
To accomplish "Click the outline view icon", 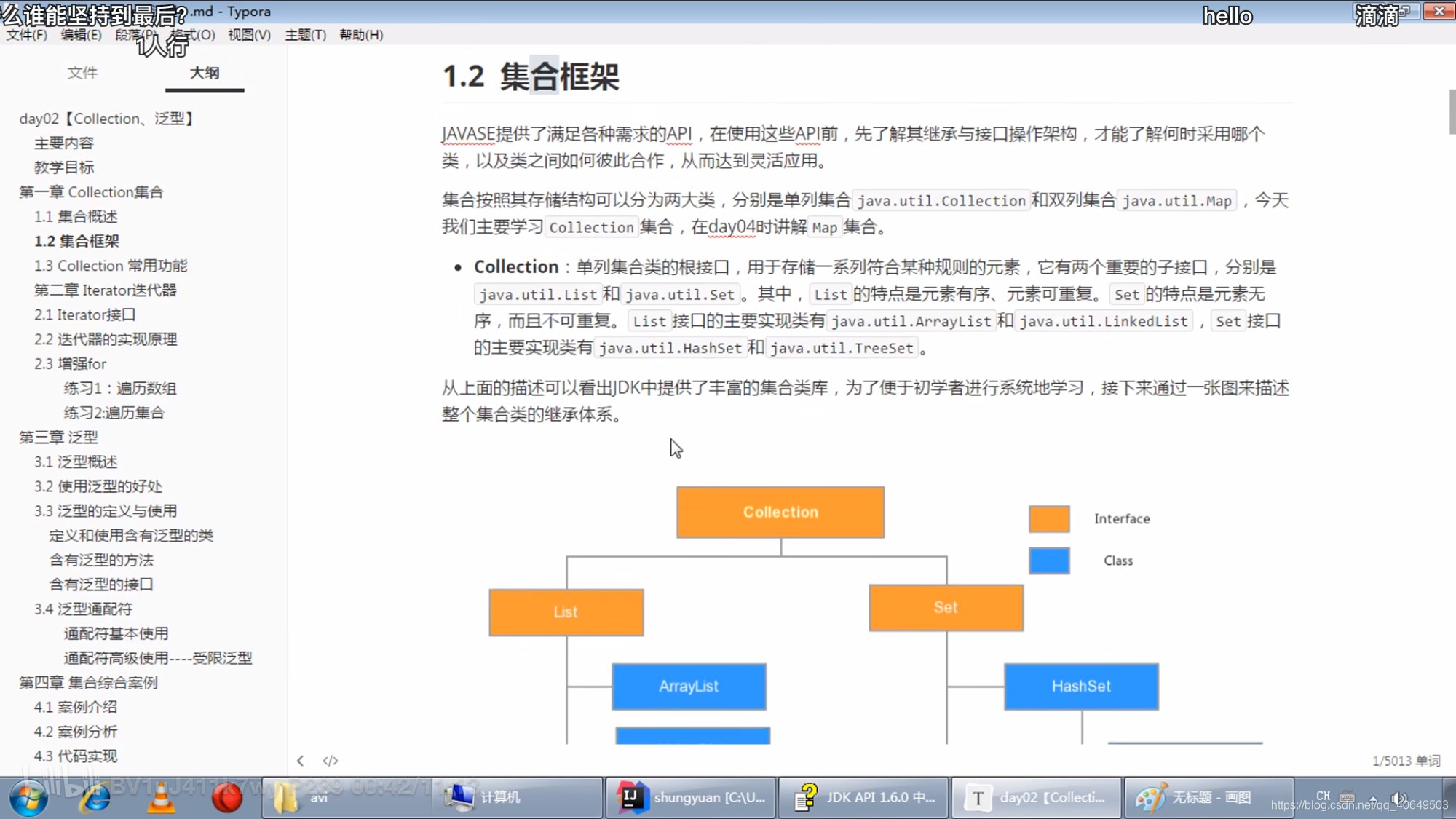I will tap(204, 73).
